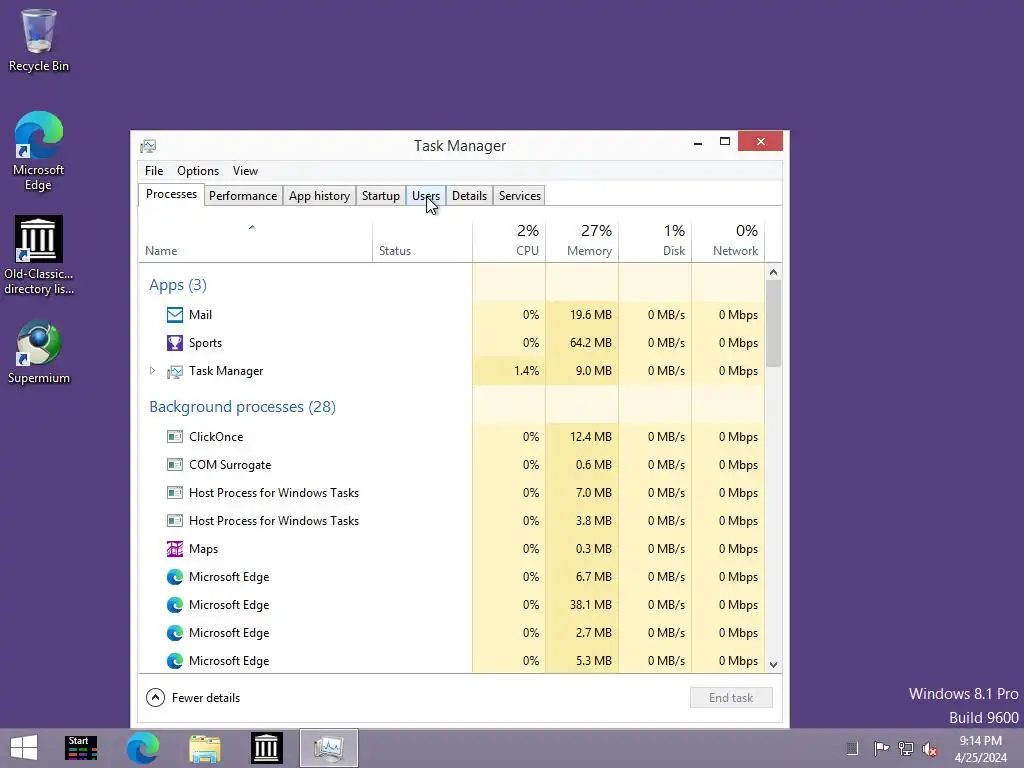Sort by the Status column header
The image size is (1024, 768).
423,242
